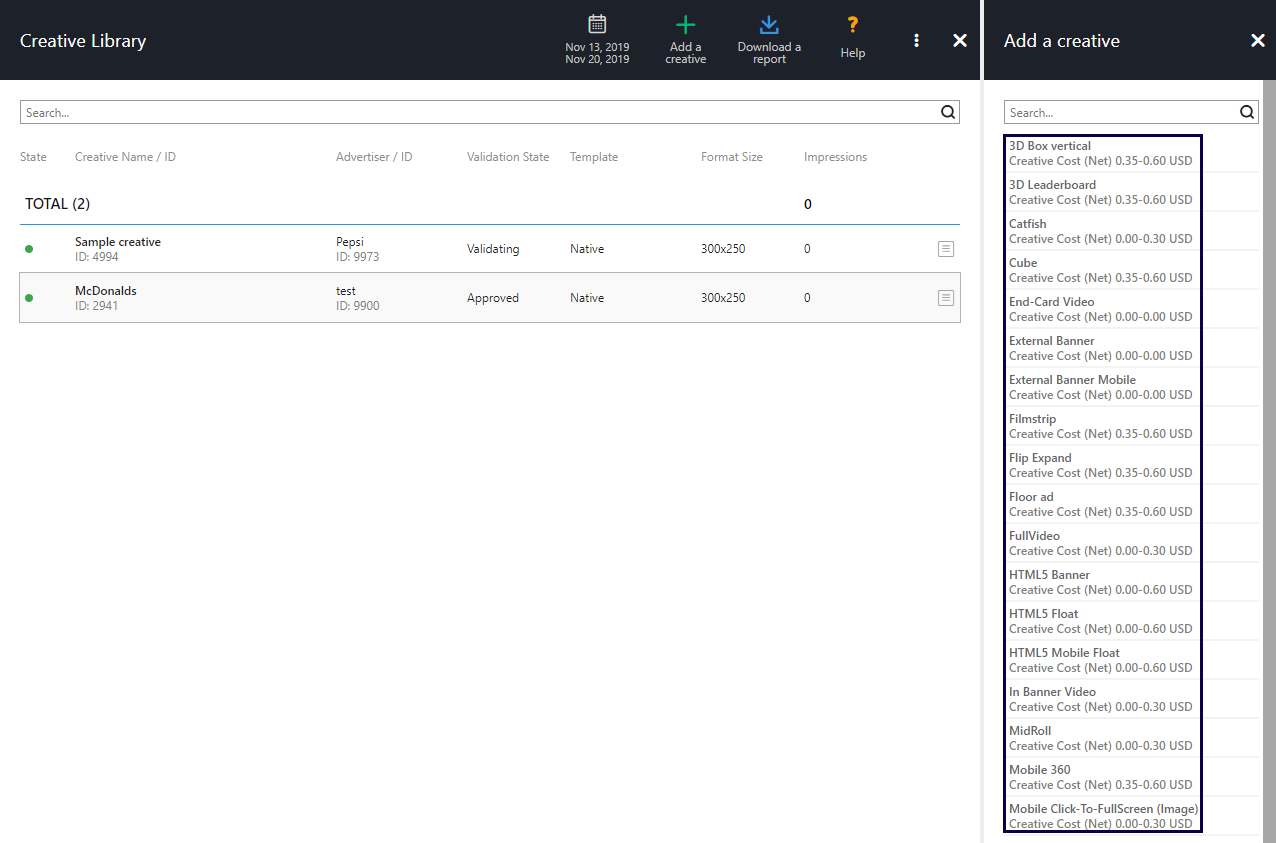1276x843 pixels.
Task: Sort by Creative Name / ID column
Action: click(125, 157)
